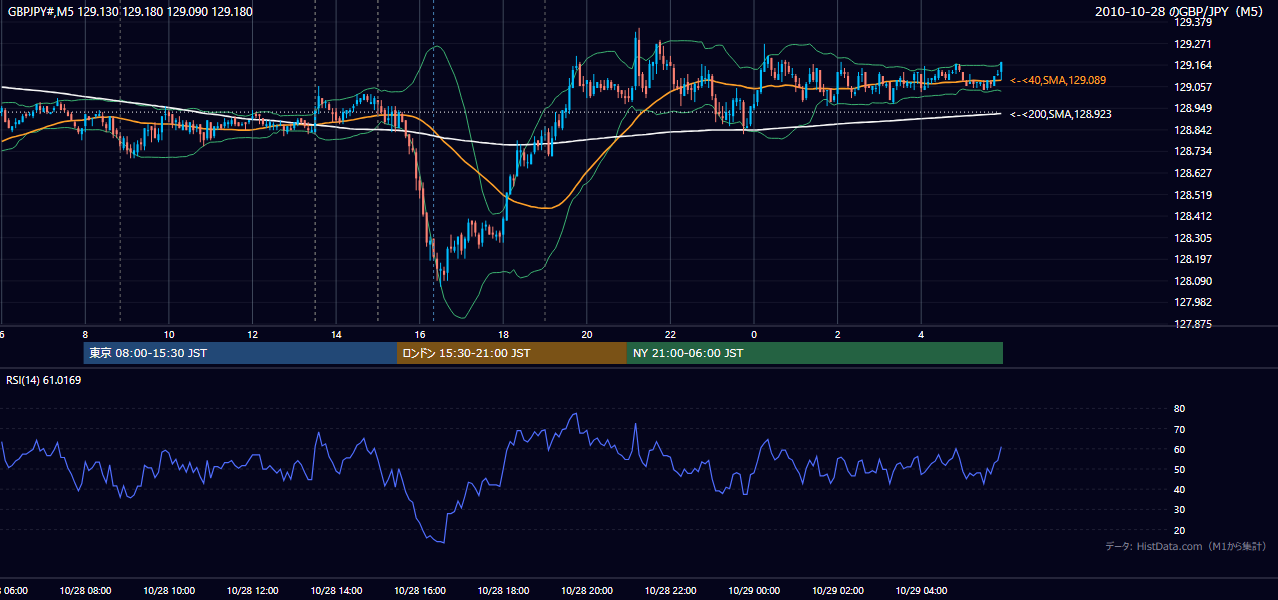Click the 2010-10-28 GBP/JPY (M5) heading
1278x600 pixels.
coord(1181,12)
